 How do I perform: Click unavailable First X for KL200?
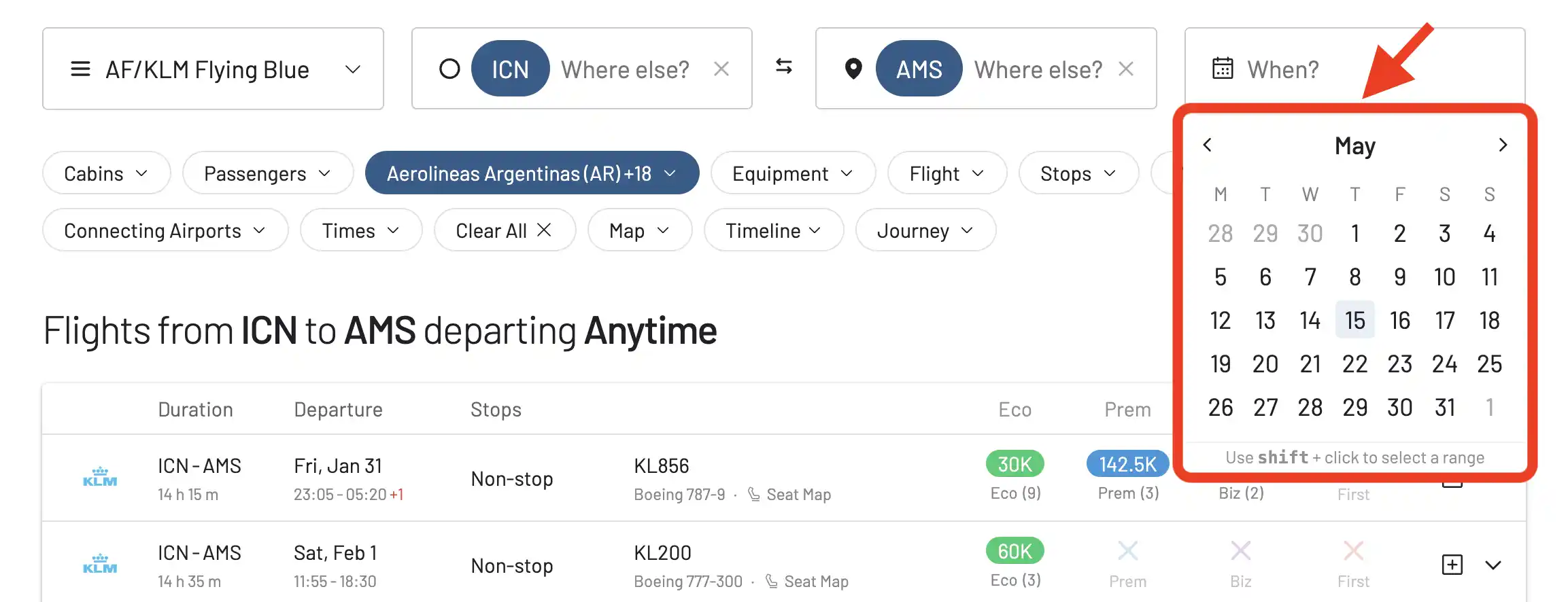tap(1353, 550)
